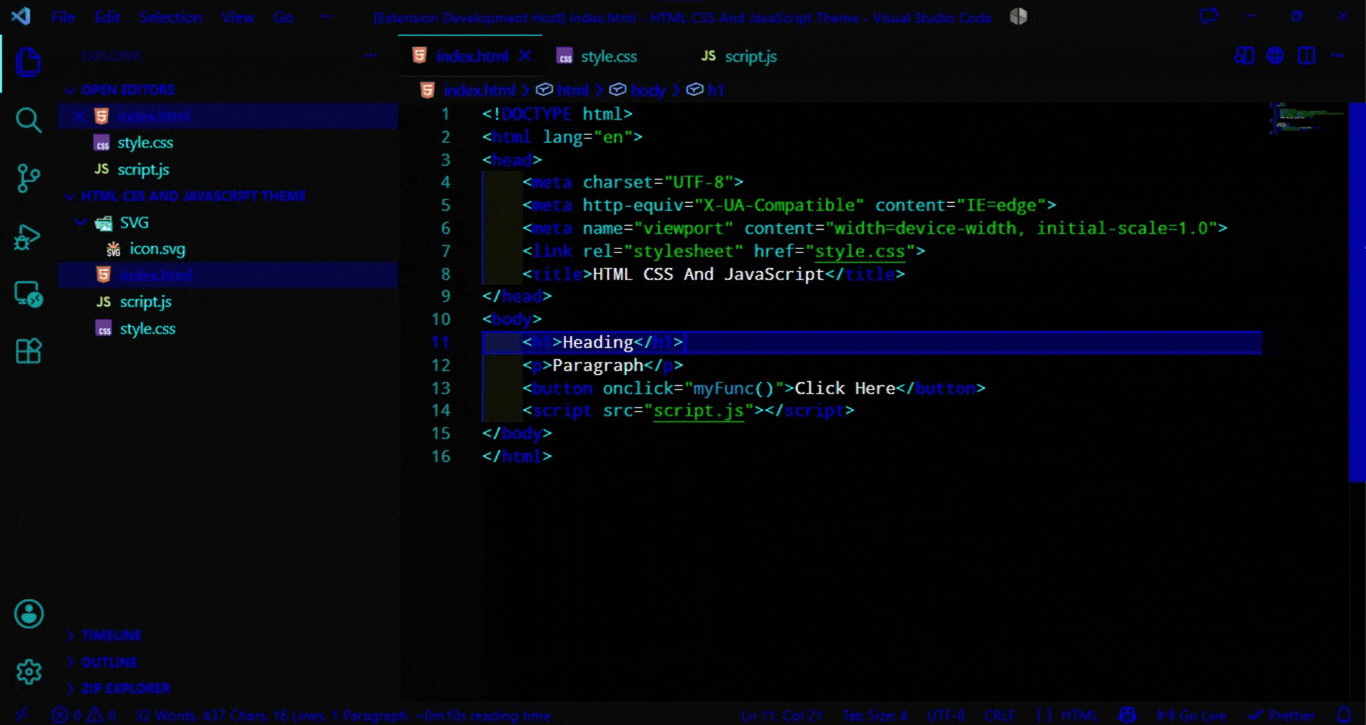The image size is (1366, 725).
Task: Open Edit menu
Action: pyautogui.click(x=107, y=17)
